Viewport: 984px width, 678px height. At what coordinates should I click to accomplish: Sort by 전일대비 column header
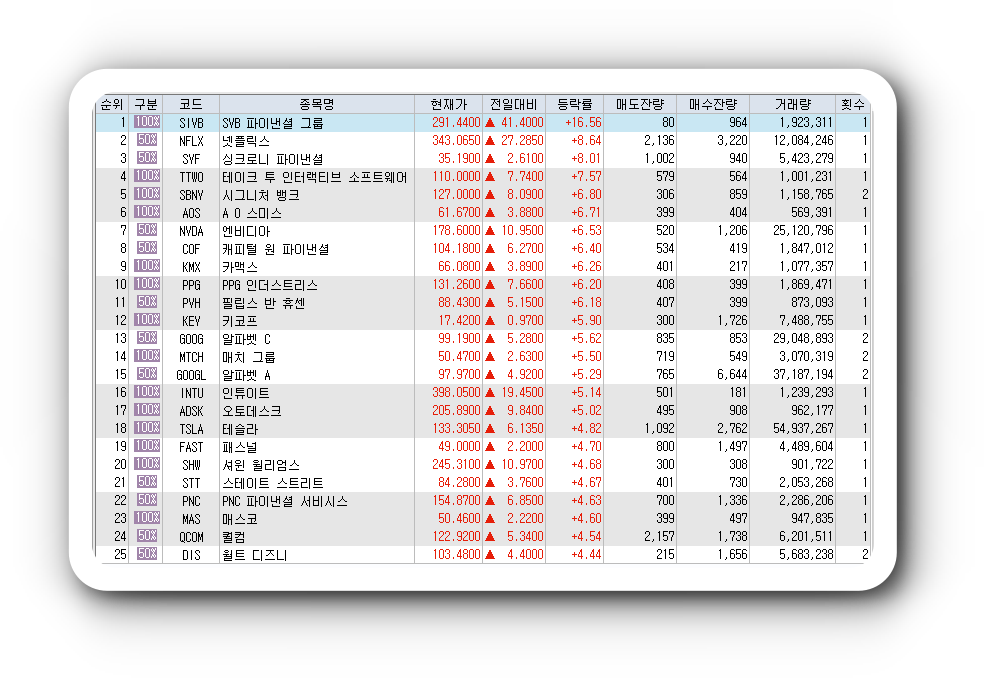[x=513, y=104]
